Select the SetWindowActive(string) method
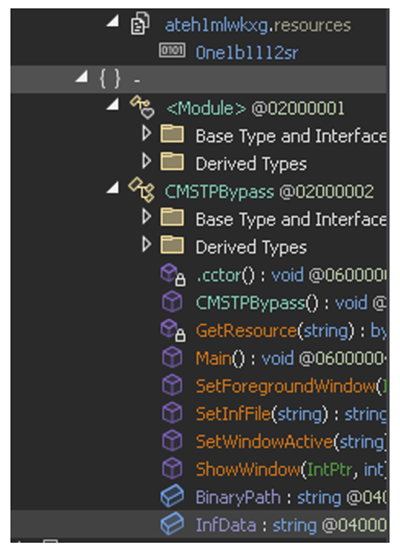Screen dimensions: 400x548 291,441
